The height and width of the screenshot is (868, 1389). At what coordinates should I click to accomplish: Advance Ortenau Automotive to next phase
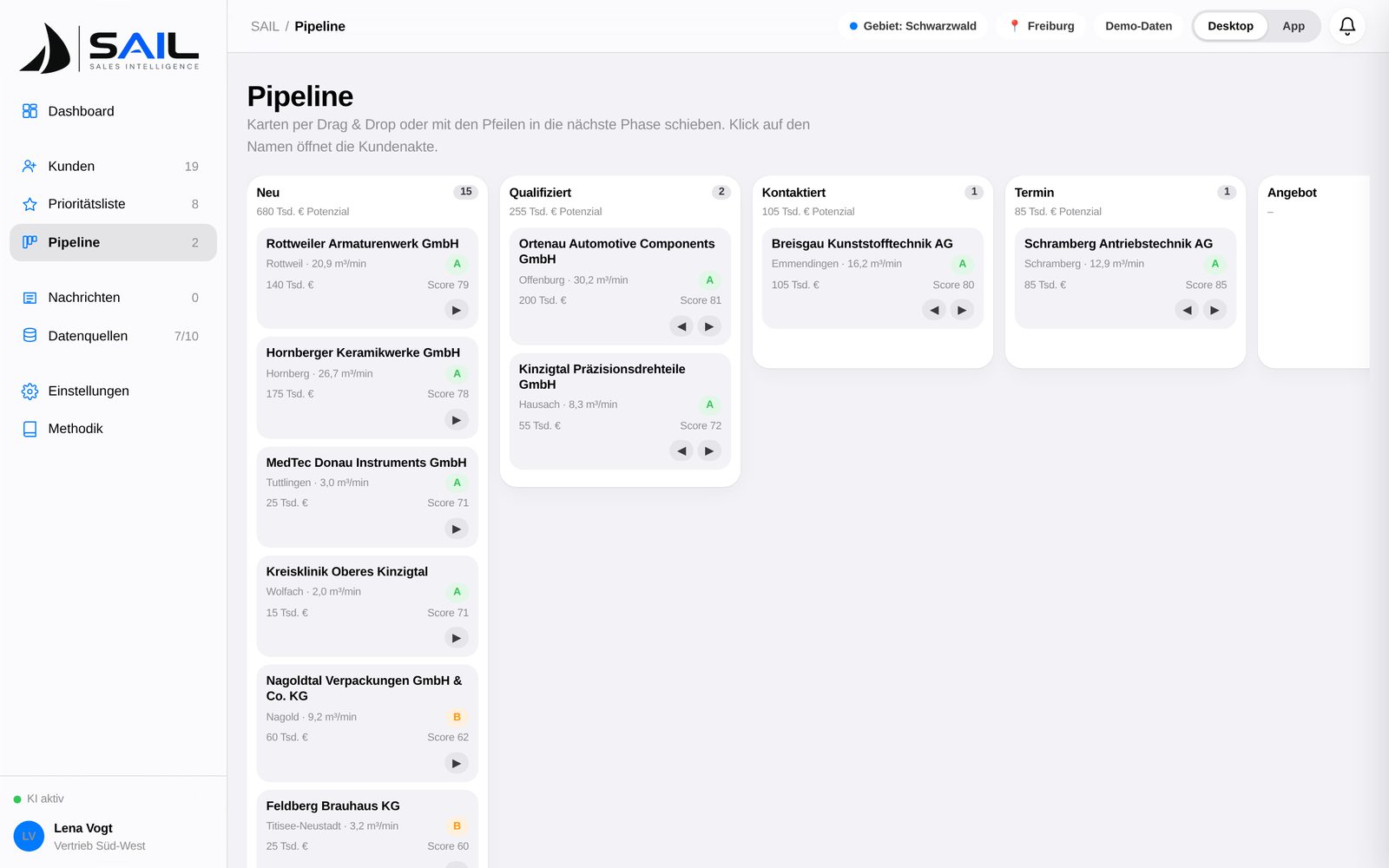click(709, 326)
